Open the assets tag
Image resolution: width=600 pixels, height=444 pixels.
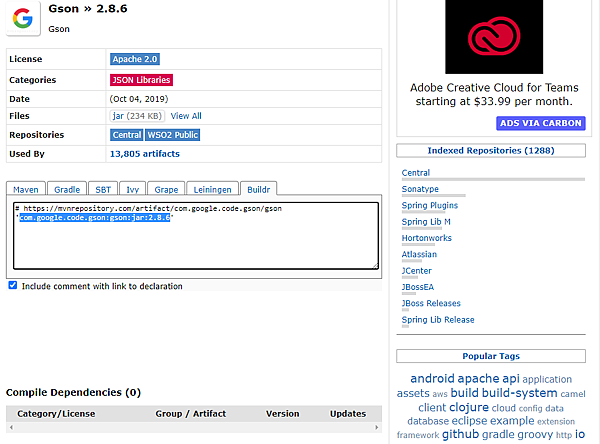[413, 393]
